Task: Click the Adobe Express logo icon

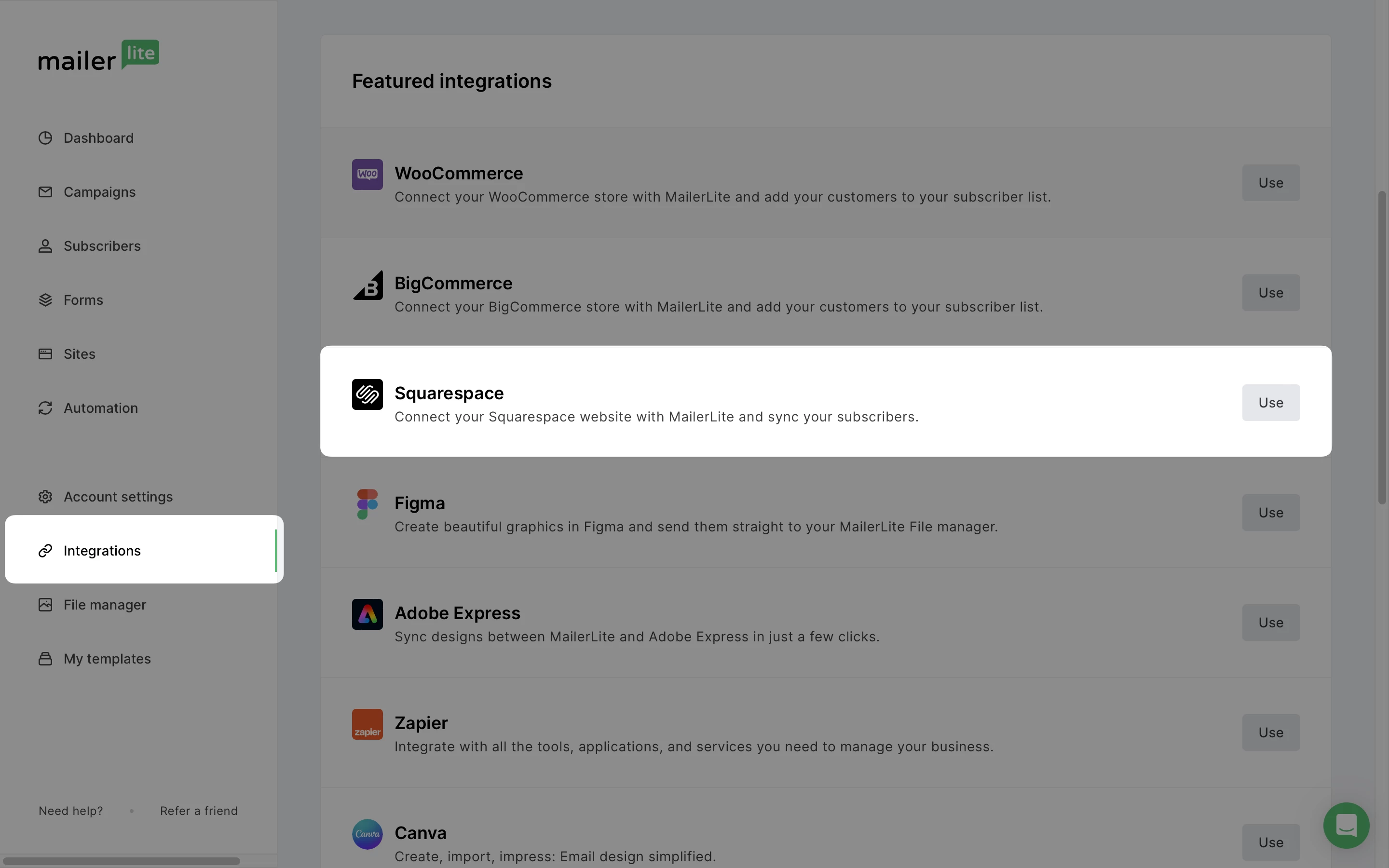Action: coord(368,614)
